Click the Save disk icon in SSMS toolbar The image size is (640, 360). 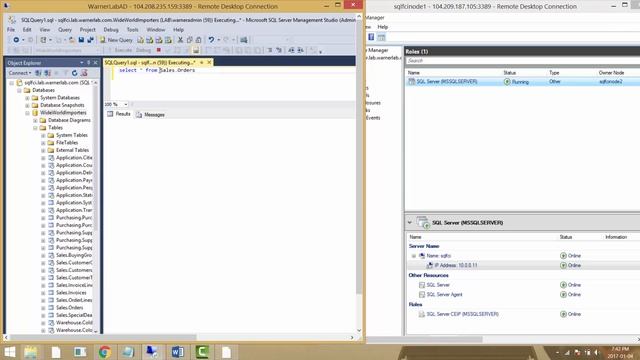81,40
